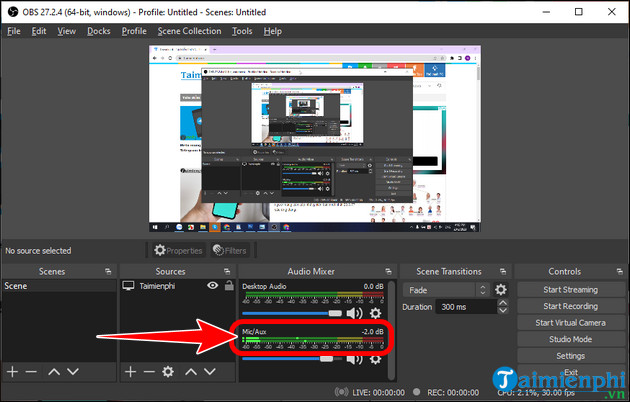Click the Mic/Aux volume slider handle
This screenshot has width=630, height=402.
[326, 359]
